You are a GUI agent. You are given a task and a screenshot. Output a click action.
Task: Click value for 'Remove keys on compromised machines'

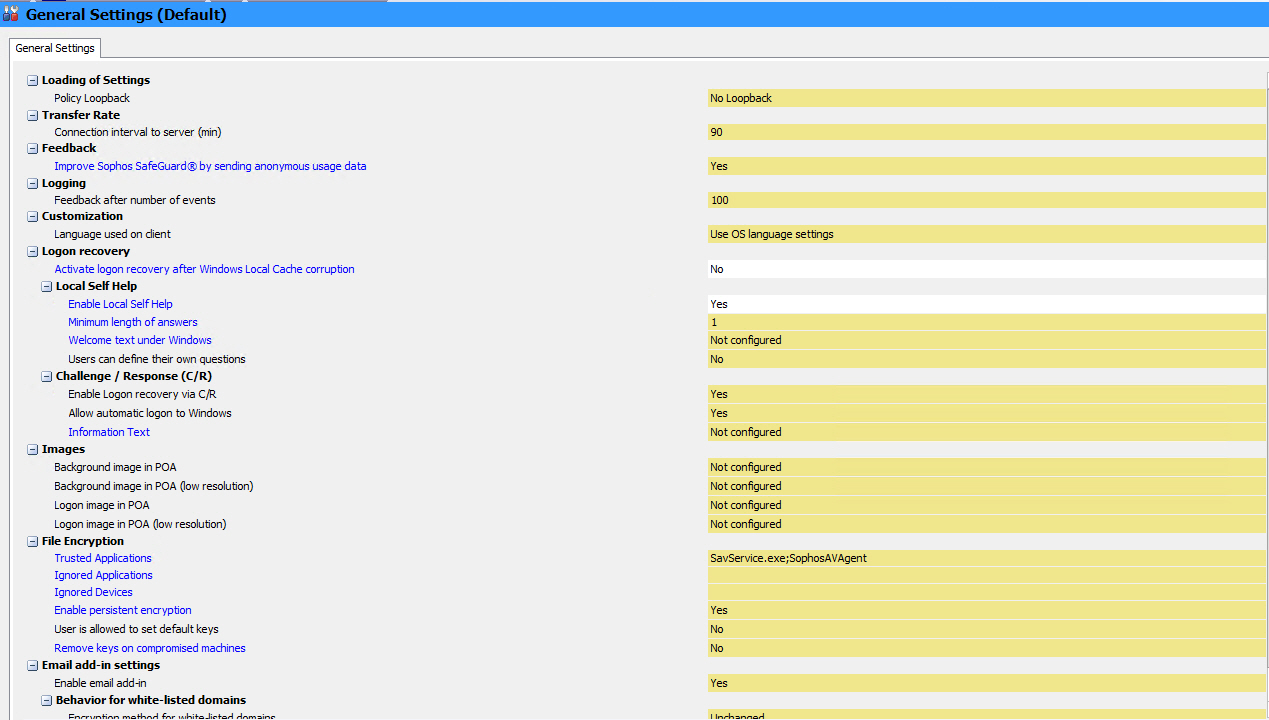tap(986, 648)
